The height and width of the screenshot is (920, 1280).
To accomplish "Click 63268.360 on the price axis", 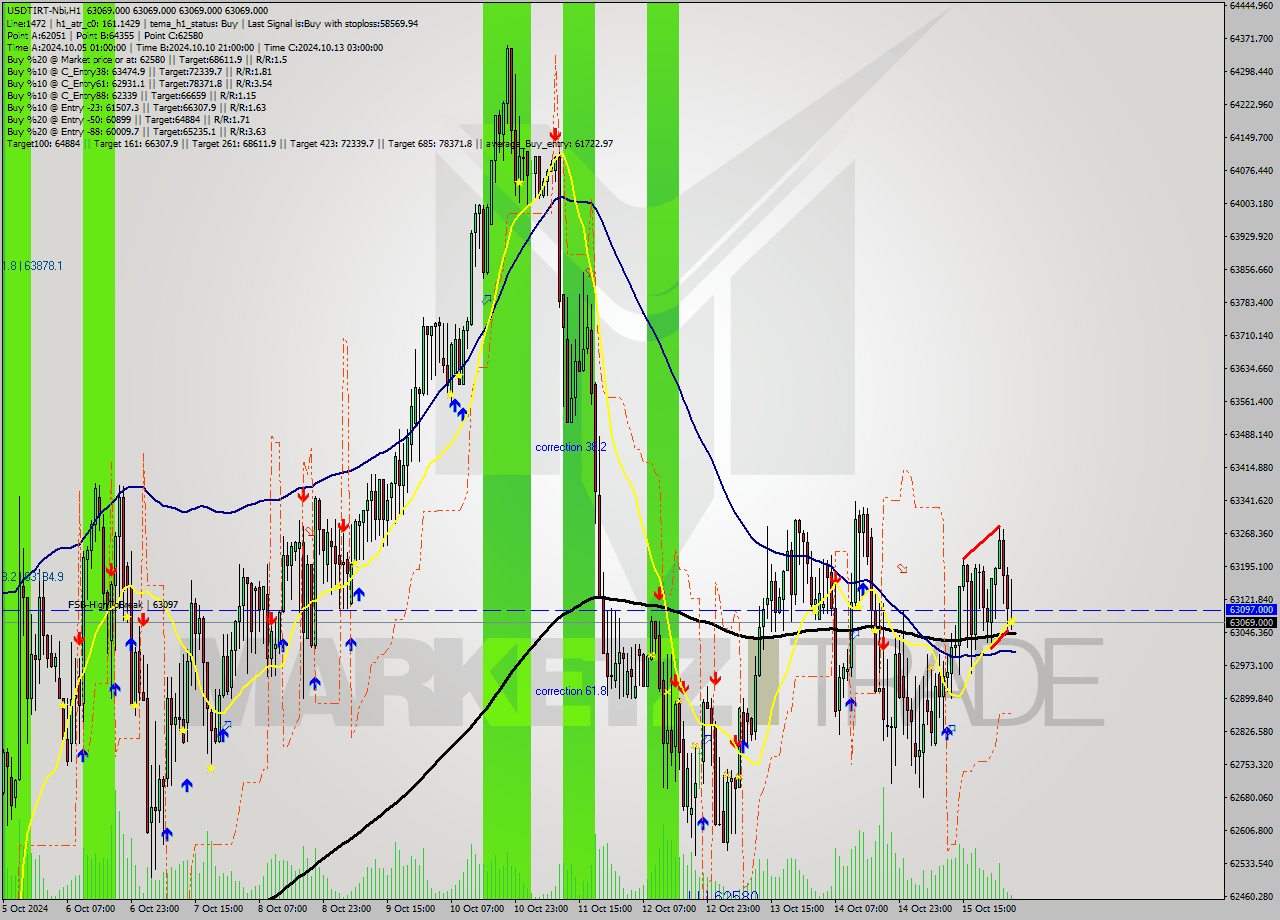I will tap(1252, 533).
